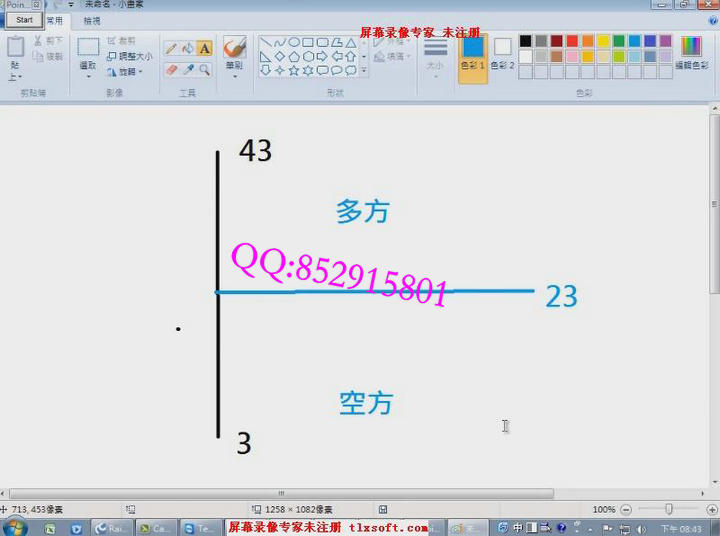Activate the Color 2 (色彩 2) selector
720x536 pixels.
tap(502, 52)
